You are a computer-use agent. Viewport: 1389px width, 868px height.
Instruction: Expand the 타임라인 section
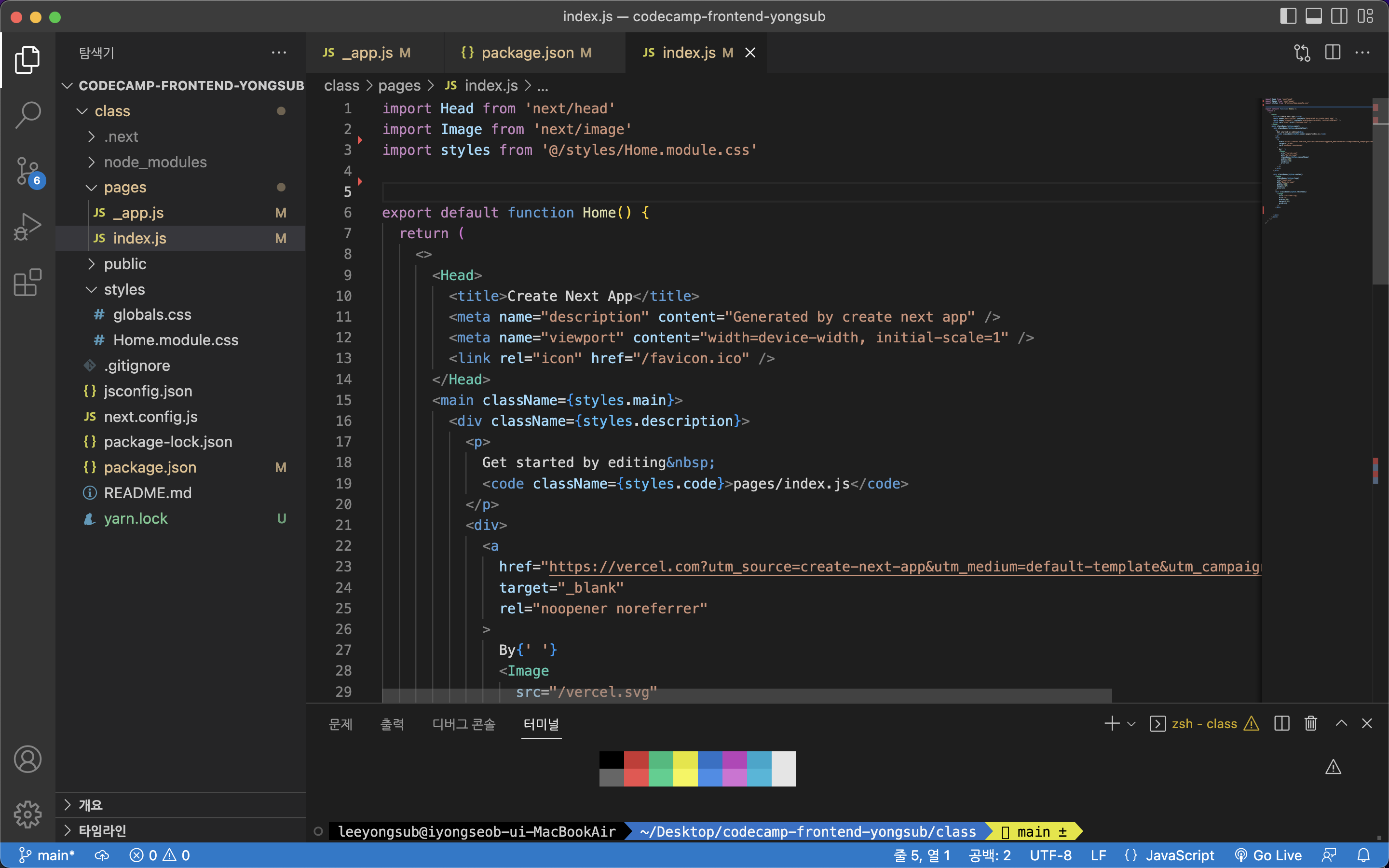pos(180,830)
